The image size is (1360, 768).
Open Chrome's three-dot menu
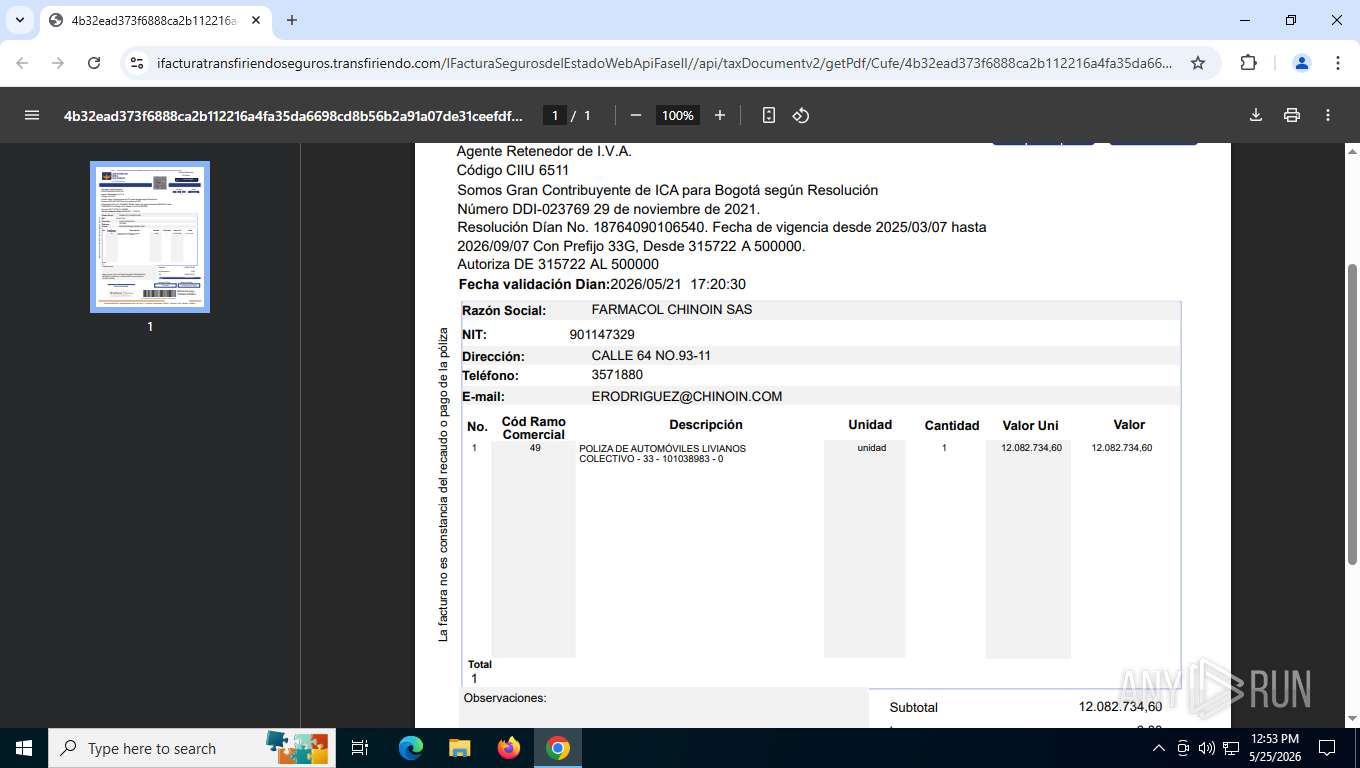(1338, 63)
